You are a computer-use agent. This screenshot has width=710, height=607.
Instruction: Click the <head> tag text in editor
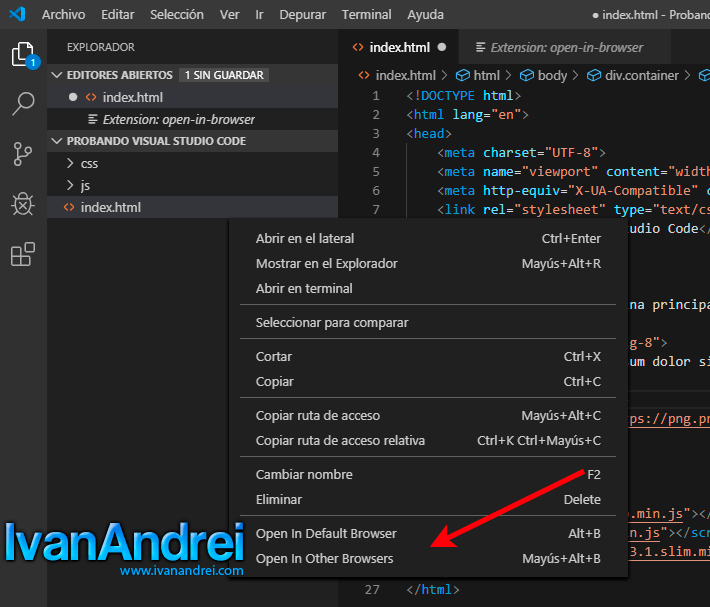pyautogui.click(x=429, y=134)
